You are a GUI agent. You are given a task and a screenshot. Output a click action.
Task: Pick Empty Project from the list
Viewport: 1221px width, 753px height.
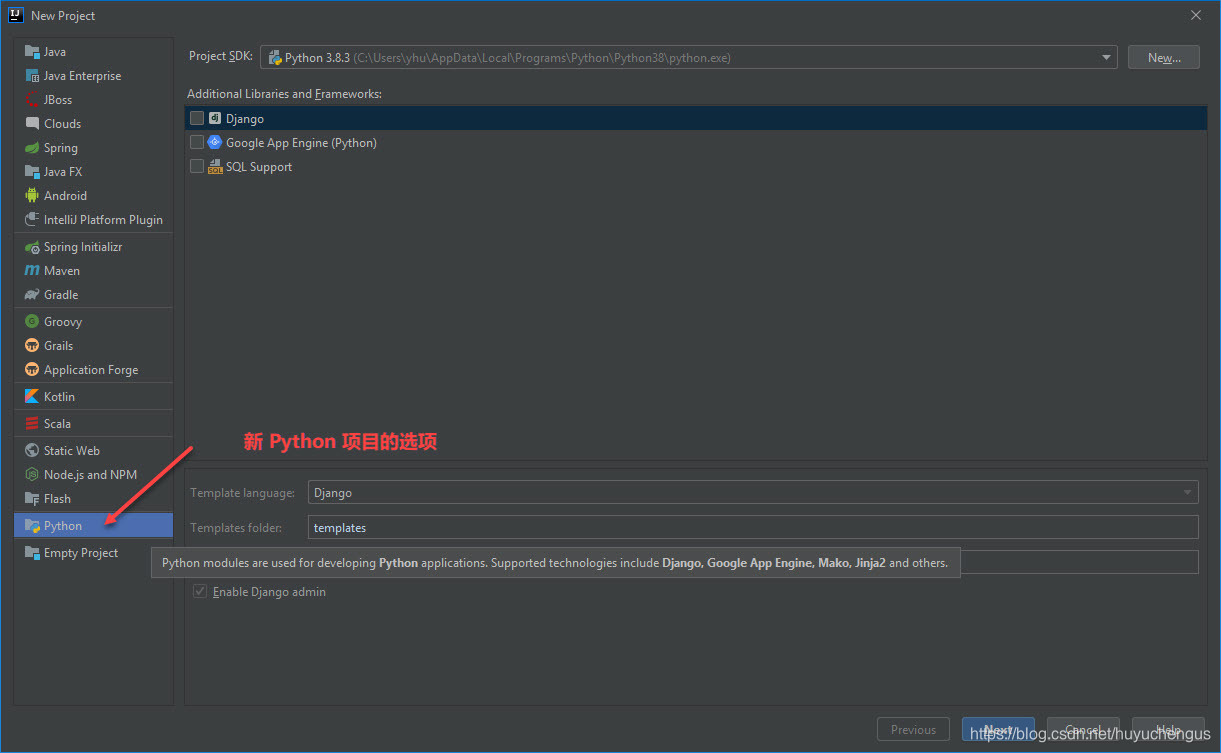(x=81, y=553)
